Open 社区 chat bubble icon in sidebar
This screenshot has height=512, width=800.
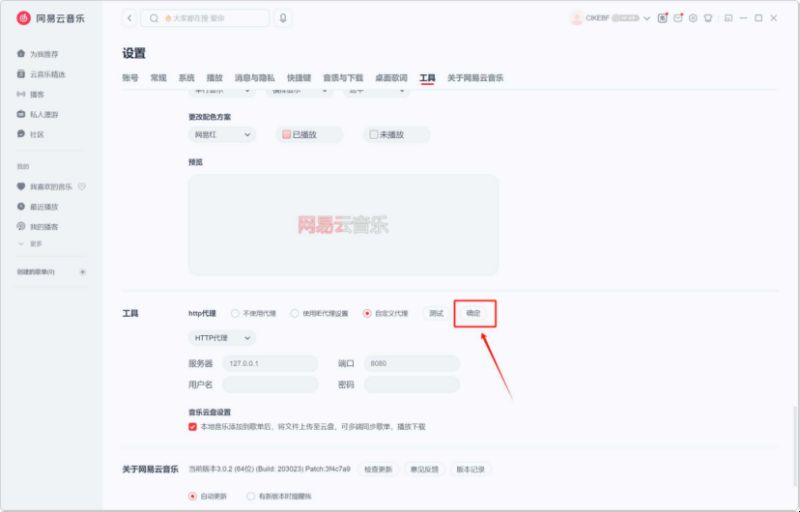pyautogui.click(x=21, y=134)
